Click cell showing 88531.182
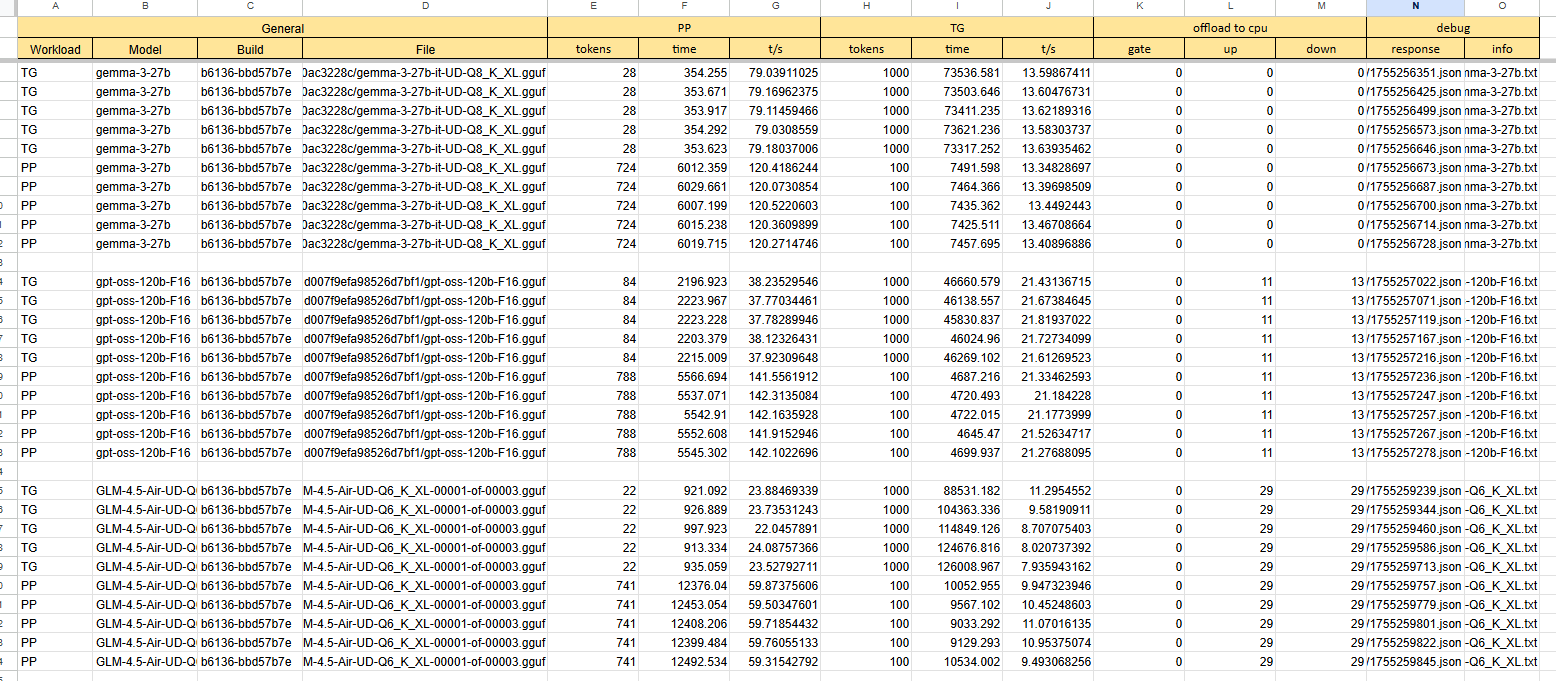1556x681 pixels. (x=957, y=491)
